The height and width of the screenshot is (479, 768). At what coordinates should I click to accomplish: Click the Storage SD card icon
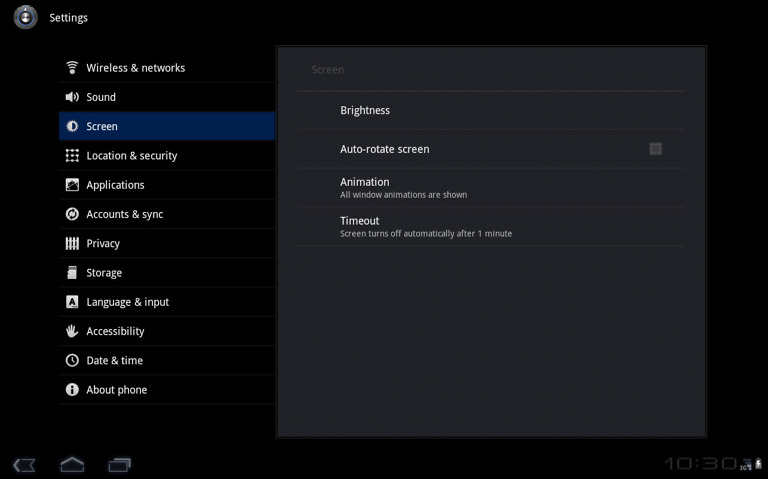tap(72, 273)
